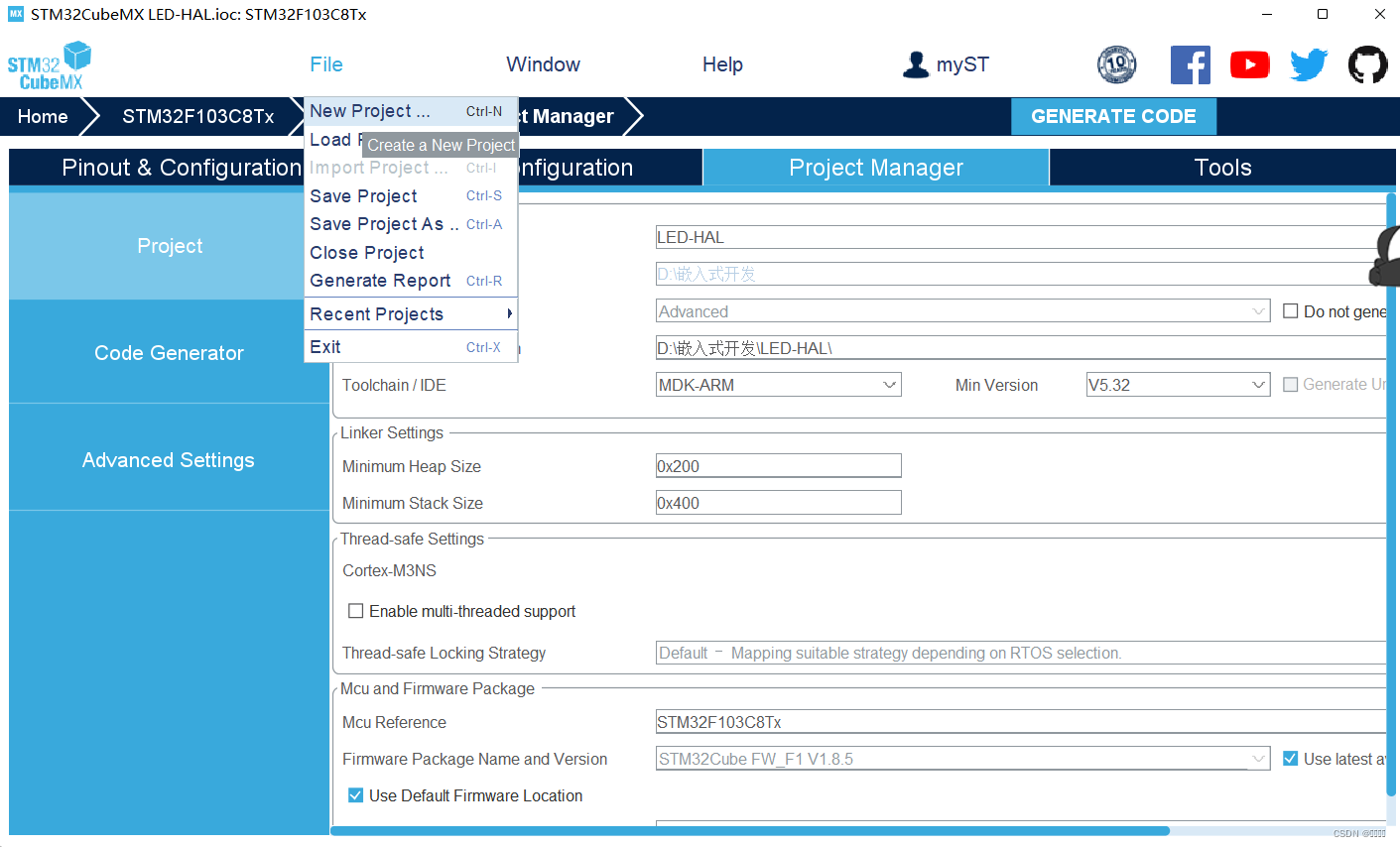Choose Close Project from File menu

[x=411, y=253]
